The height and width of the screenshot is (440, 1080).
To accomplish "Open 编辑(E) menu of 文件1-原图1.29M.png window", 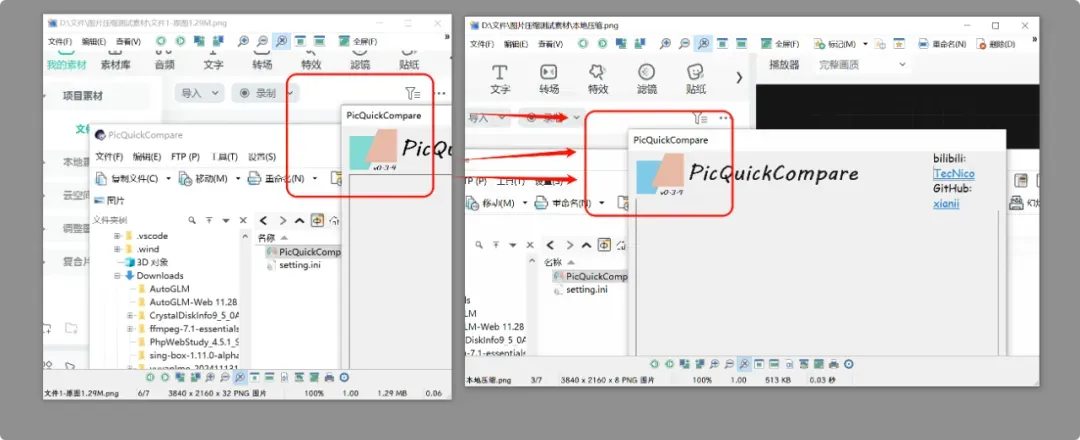I will click(x=94, y=41).
